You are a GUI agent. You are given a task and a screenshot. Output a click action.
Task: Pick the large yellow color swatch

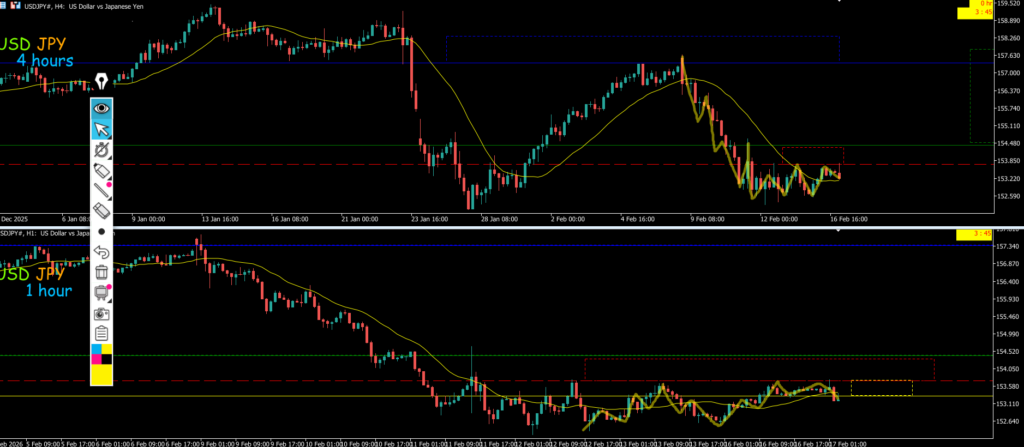[x=101, y=374]
